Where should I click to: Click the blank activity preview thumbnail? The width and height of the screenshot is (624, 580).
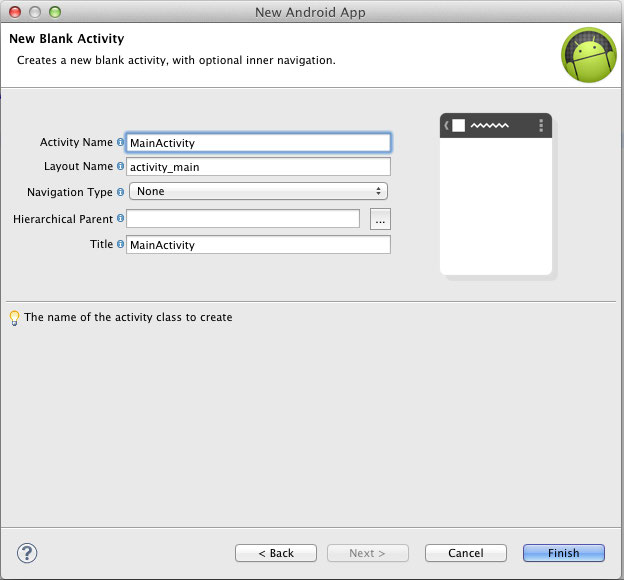tap(496, 194)
